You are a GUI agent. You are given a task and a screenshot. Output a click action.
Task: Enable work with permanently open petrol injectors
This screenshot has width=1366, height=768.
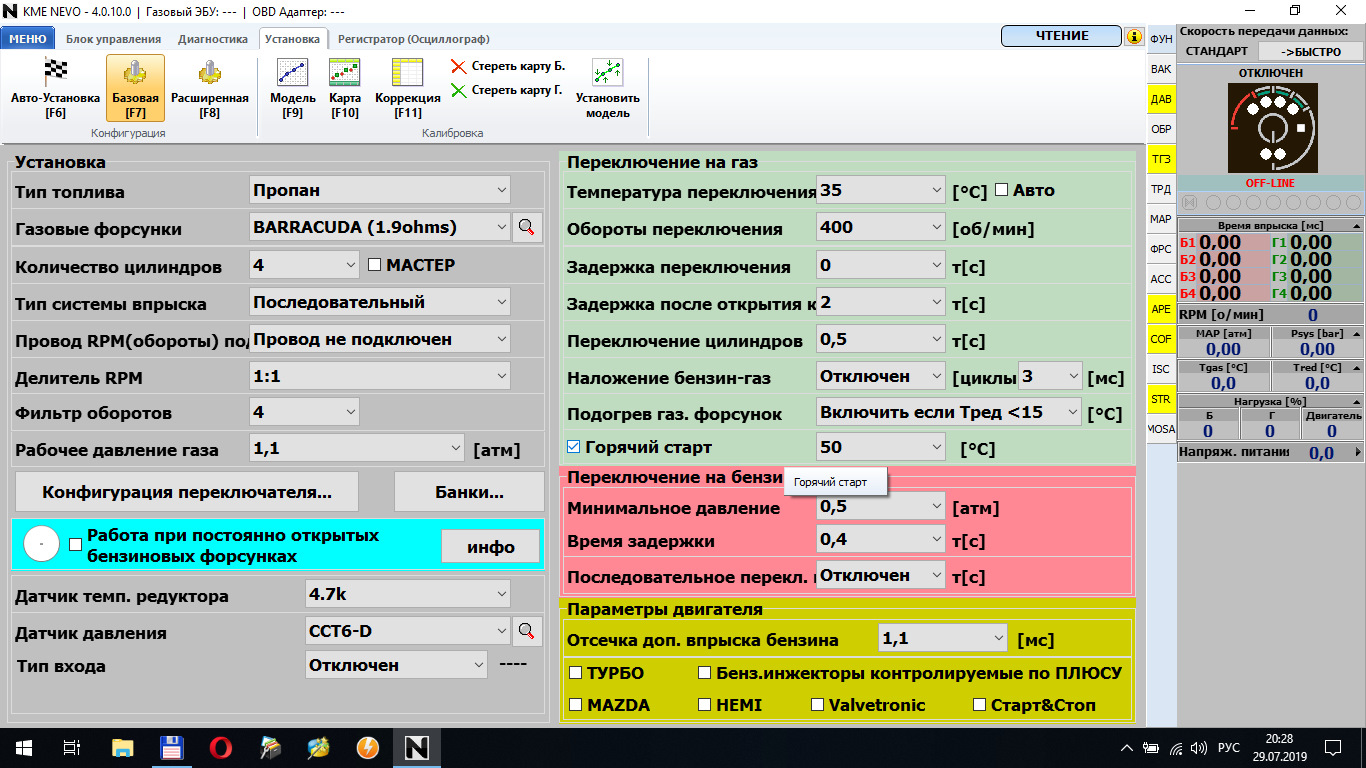75,545
